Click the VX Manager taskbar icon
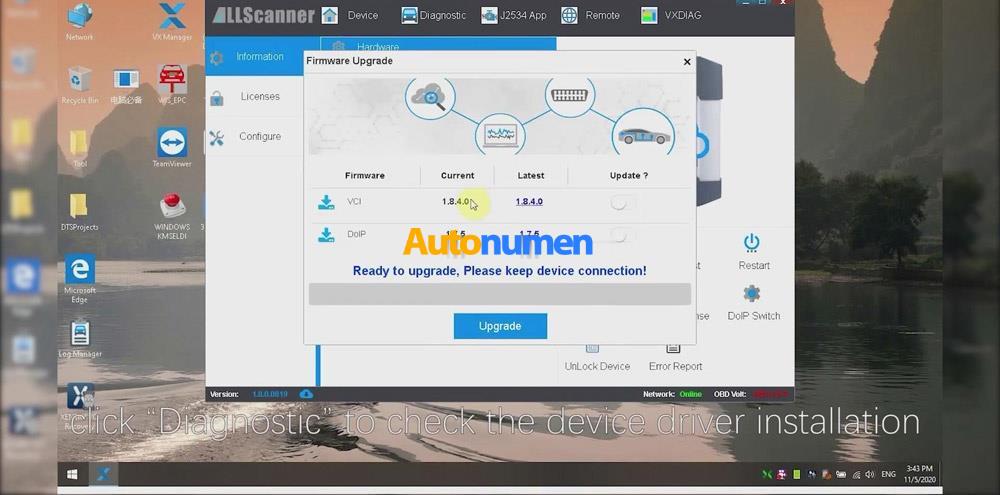1000x495 pixels. coord(103,475)
